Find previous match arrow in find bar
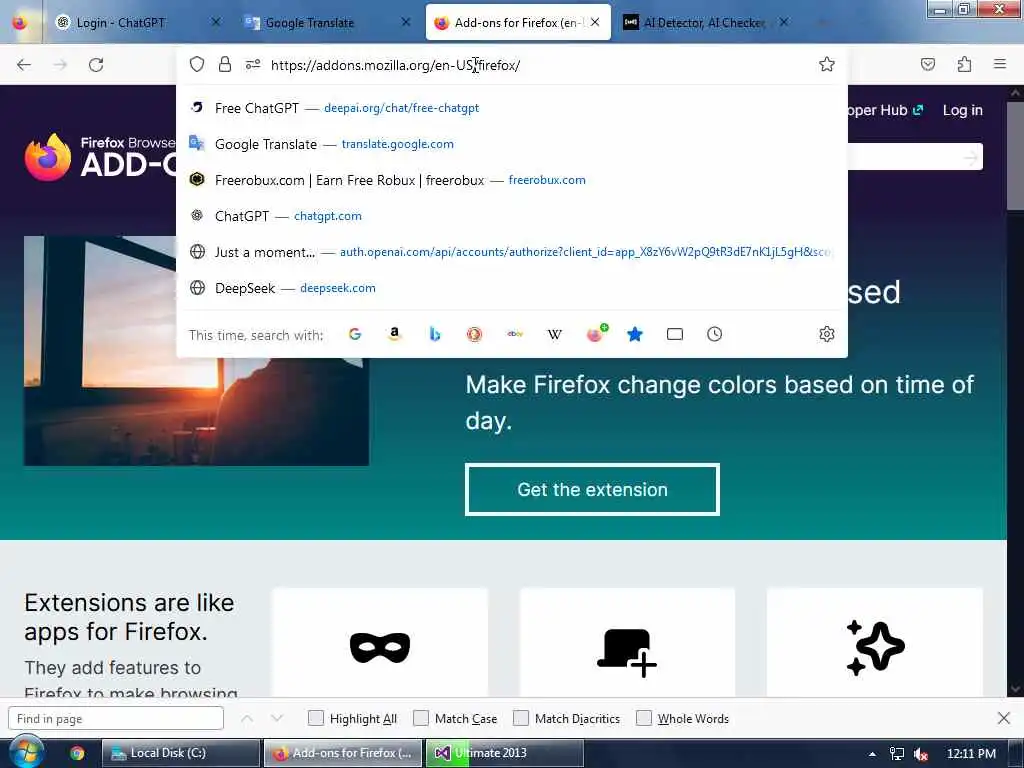The image size is (1024, 768). (247, 718)
